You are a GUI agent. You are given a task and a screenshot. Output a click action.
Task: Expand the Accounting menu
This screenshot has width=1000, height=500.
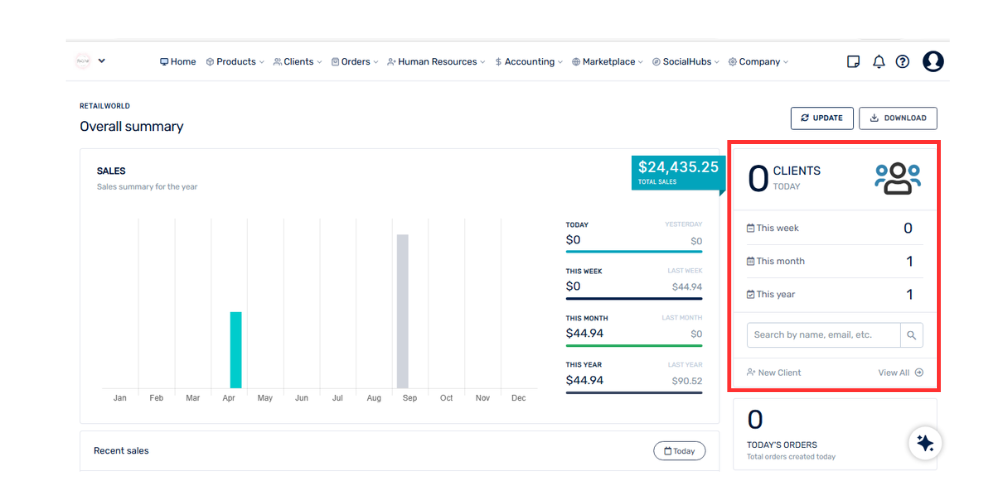(529, 62)
